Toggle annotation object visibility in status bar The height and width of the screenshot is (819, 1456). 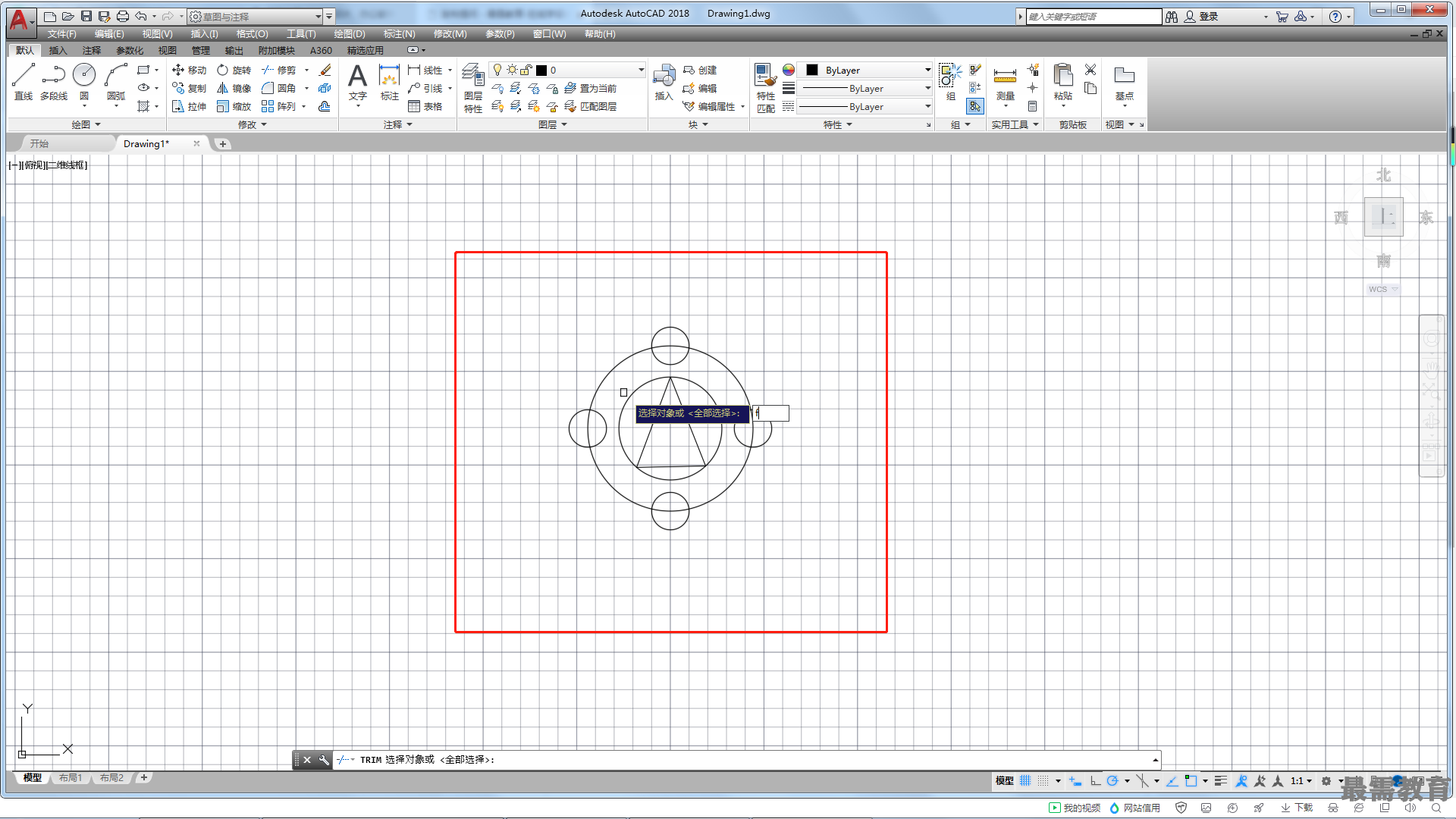(1241, 780)
